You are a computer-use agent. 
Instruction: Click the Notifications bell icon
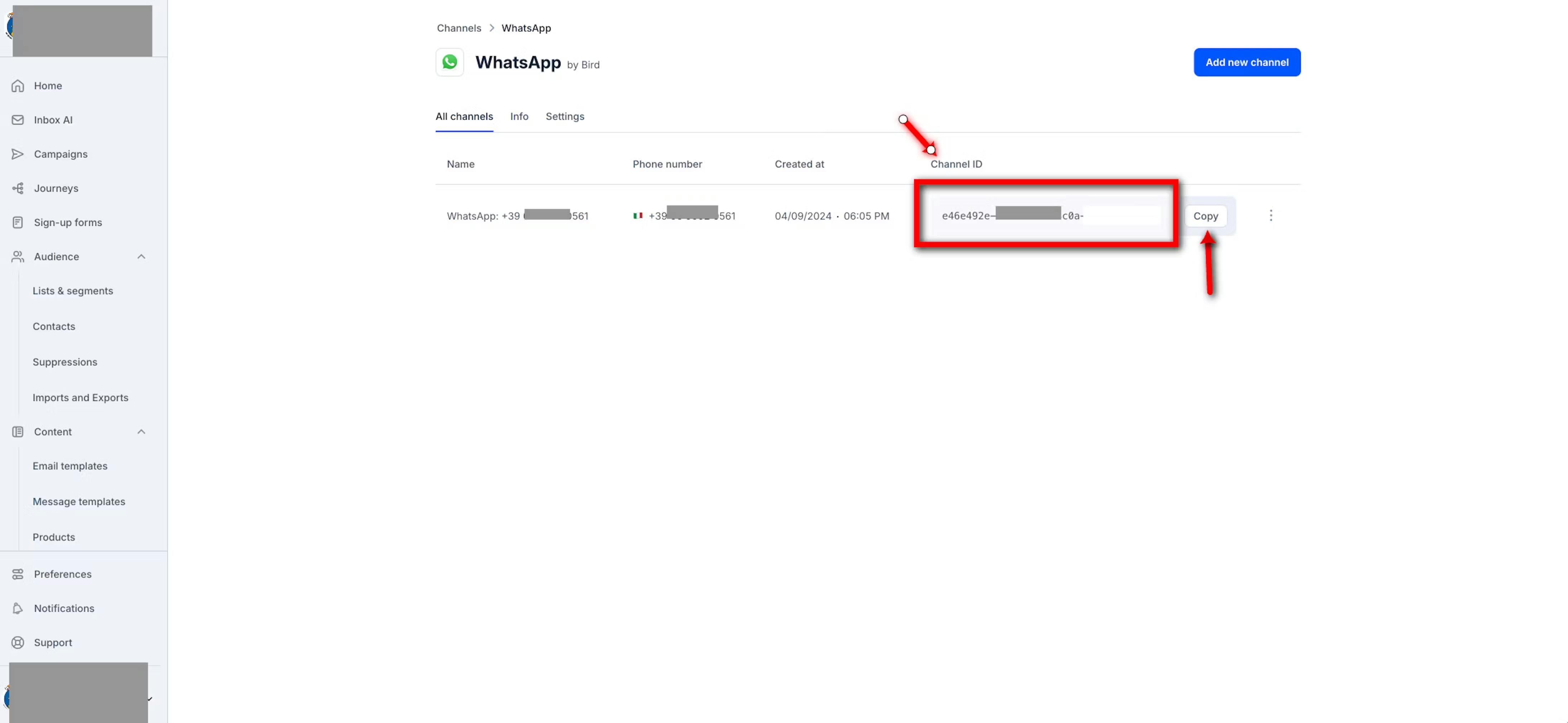18,608
